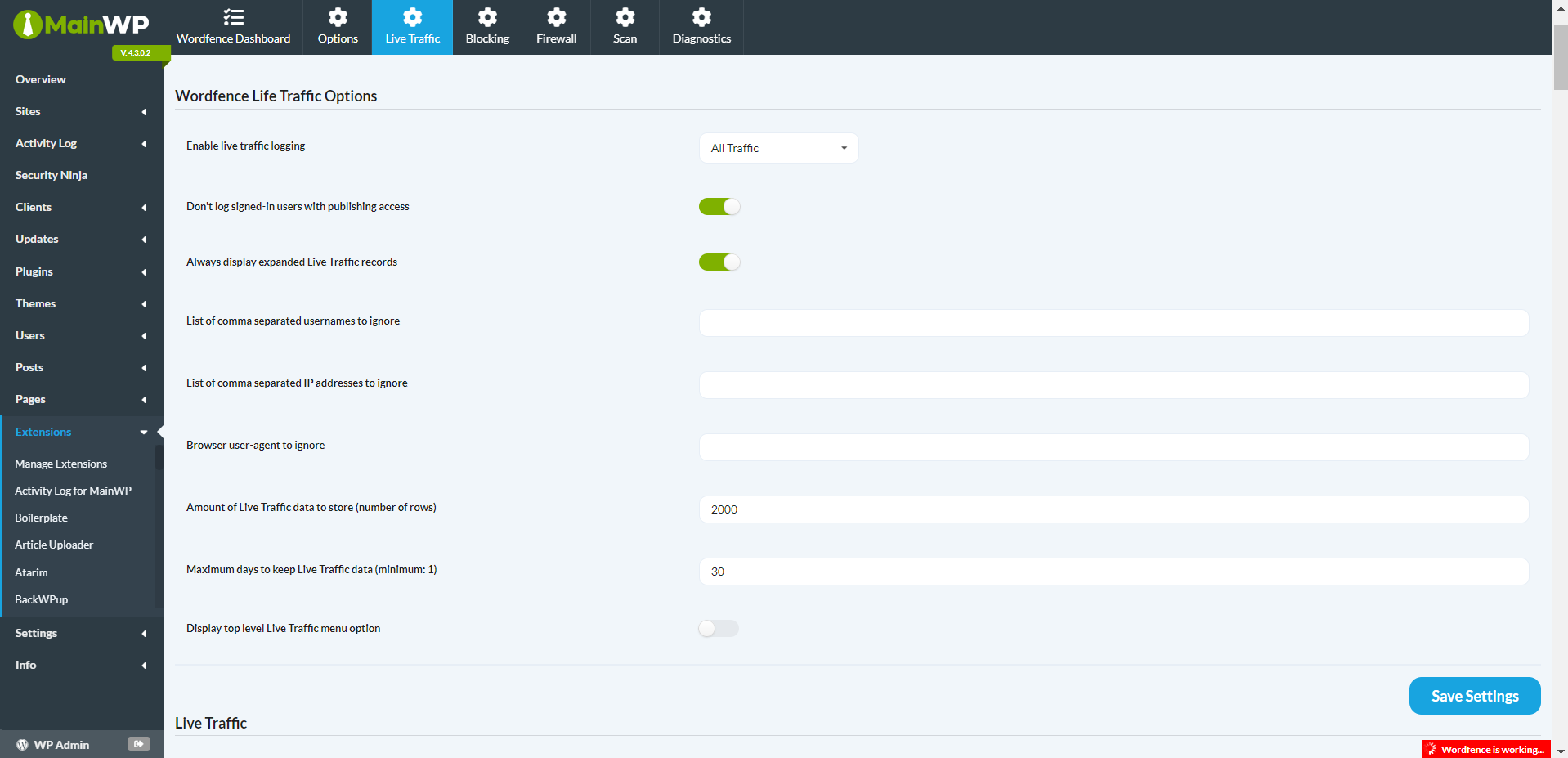Click the maximum days to keep field

[1113, 572]
